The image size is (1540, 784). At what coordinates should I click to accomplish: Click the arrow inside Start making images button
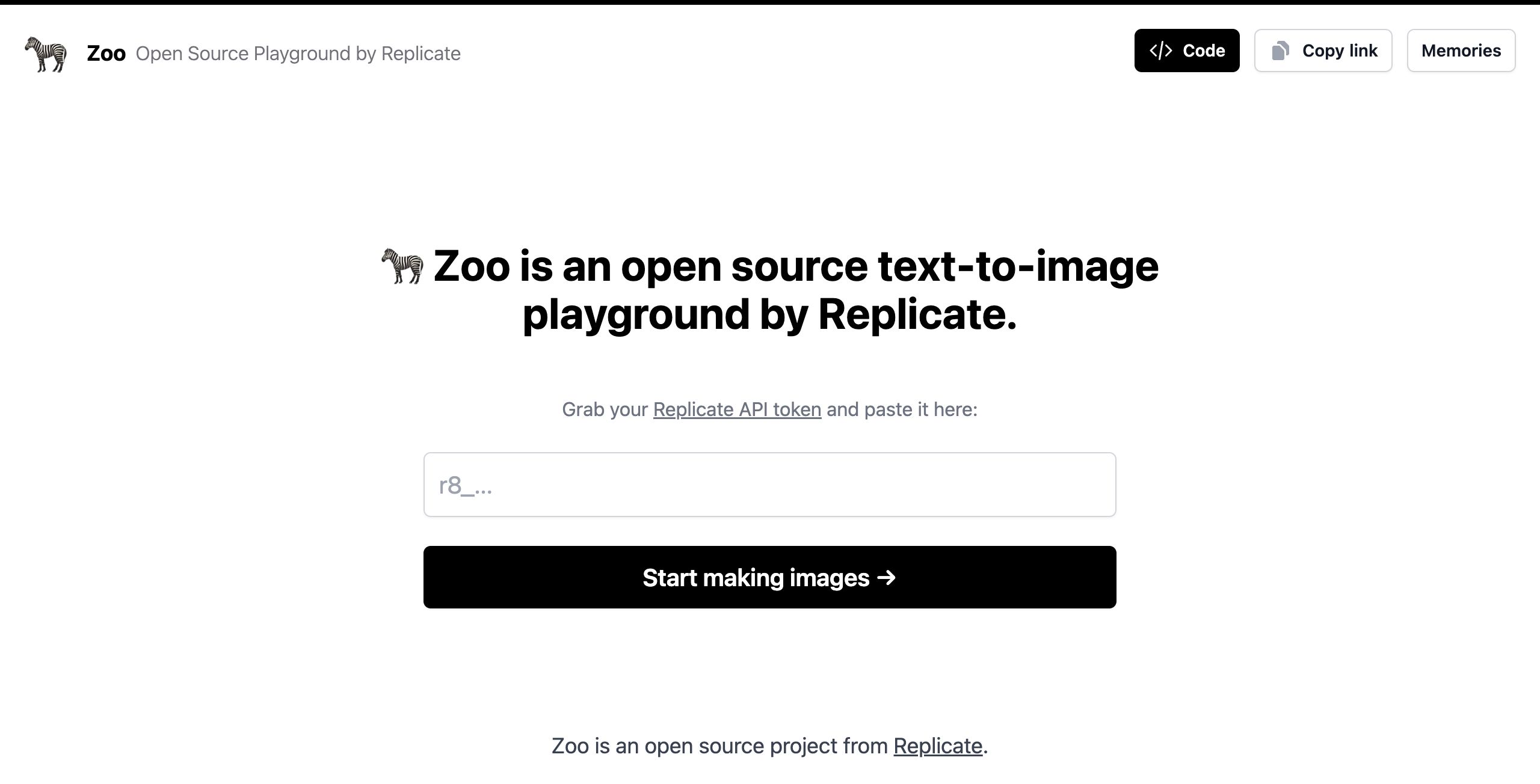[885, 578]
